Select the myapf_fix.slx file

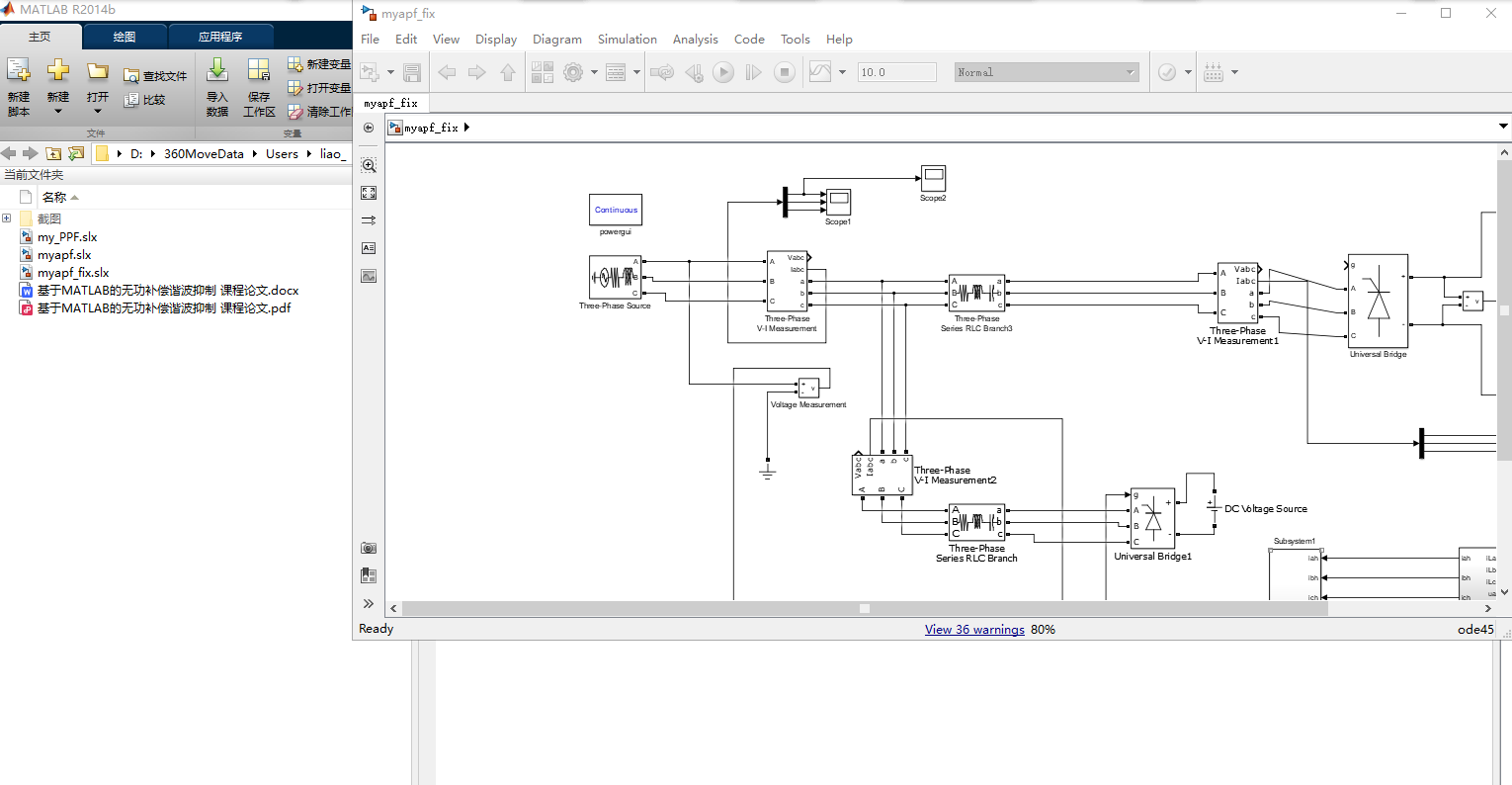73,273
